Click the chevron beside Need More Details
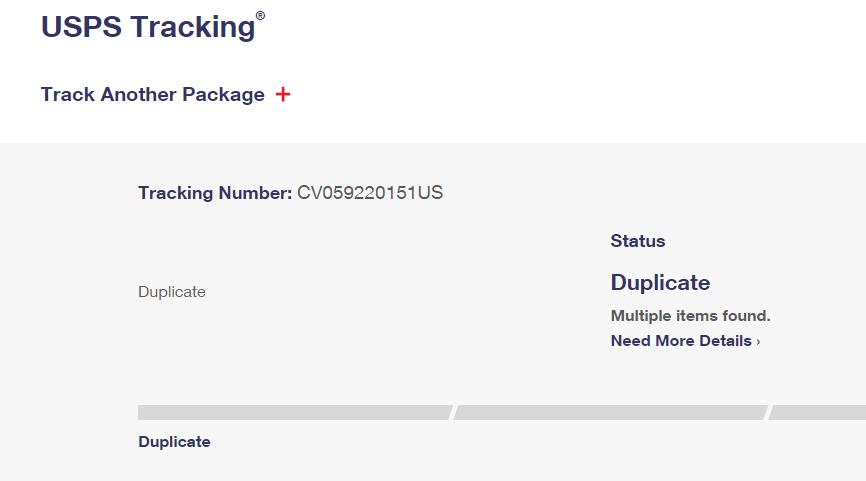866x481 pixels. coord(758,342)
